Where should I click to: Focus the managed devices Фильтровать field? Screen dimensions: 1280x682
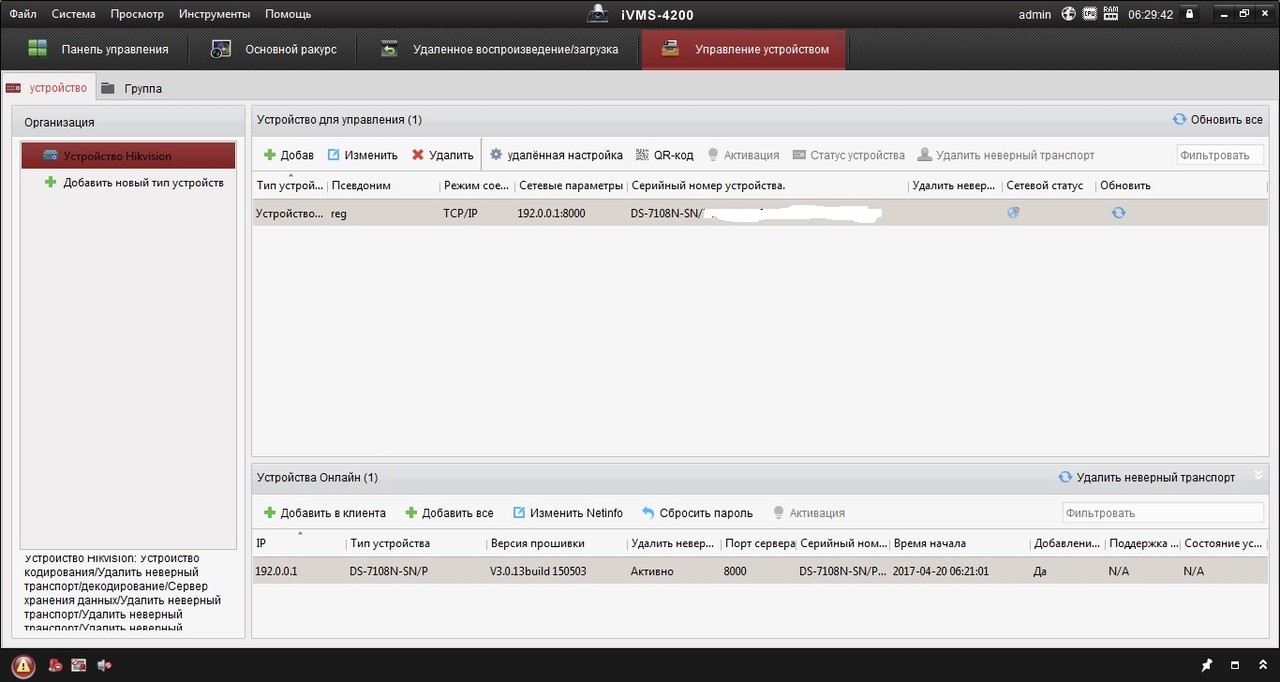(x=1220, y=155)
